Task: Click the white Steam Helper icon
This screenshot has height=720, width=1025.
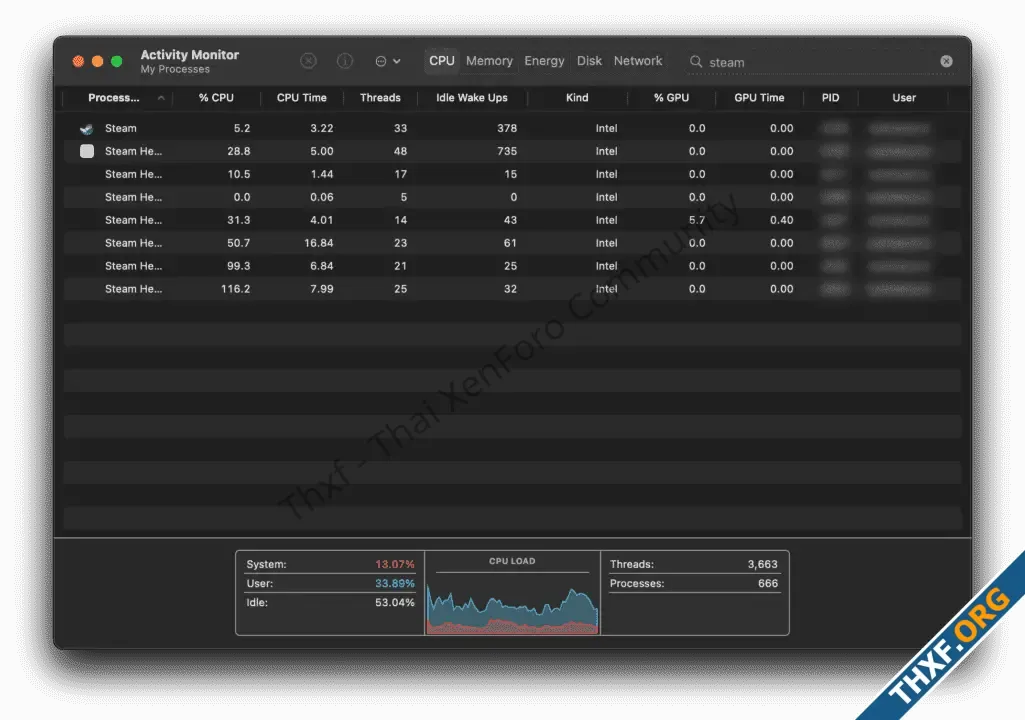Action: pos(87,151)
